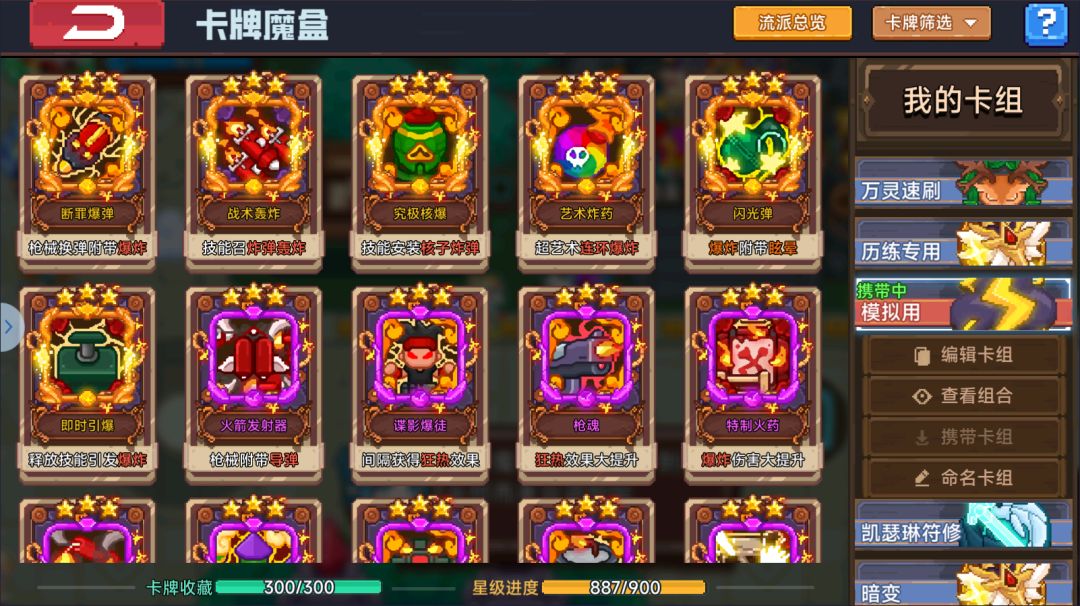This screenshot has height=606, width=1080.
Task: Expand the left edge side arrow panel
Action: coord(9,327)
